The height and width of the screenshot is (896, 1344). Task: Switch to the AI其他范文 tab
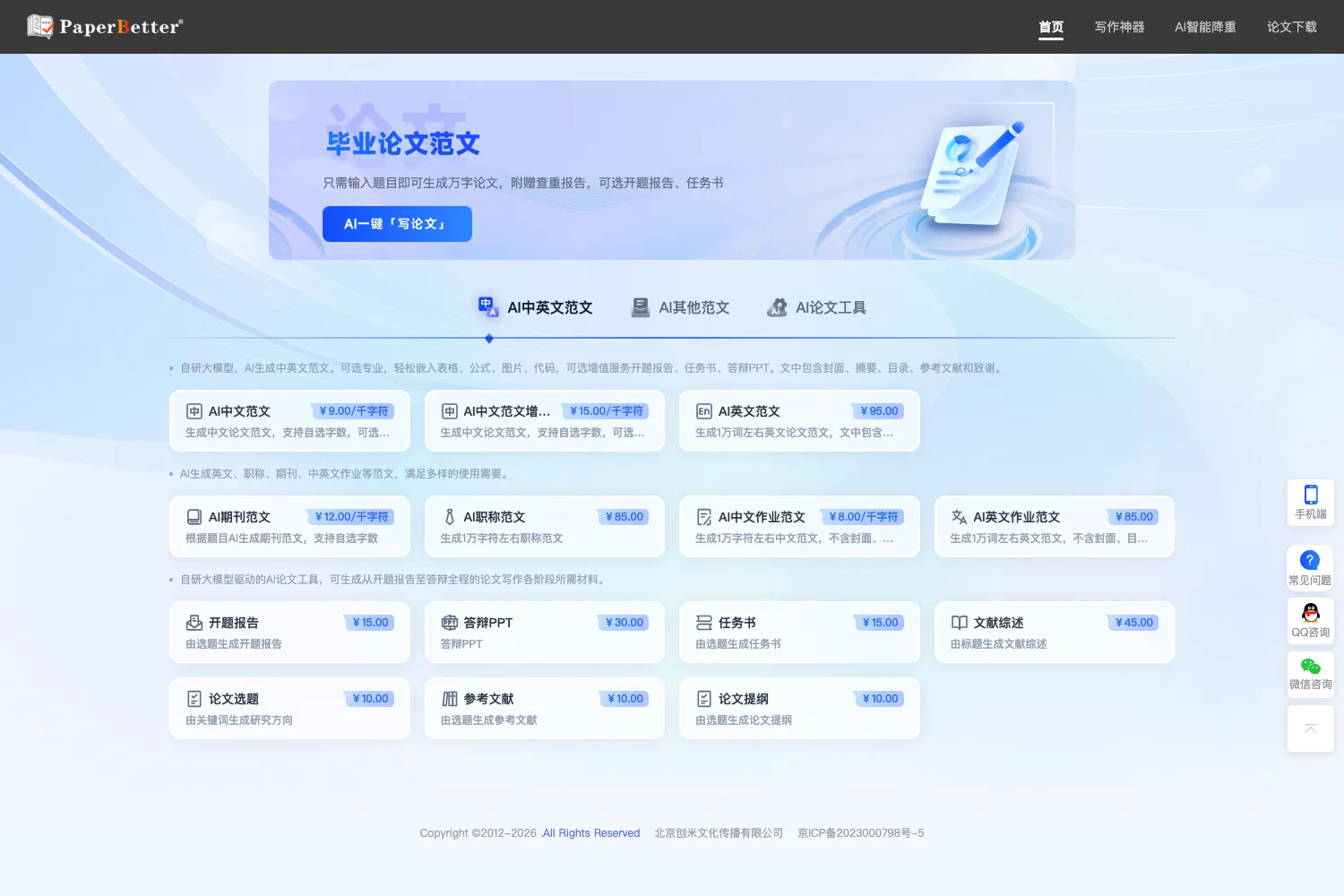coord(680,307)
